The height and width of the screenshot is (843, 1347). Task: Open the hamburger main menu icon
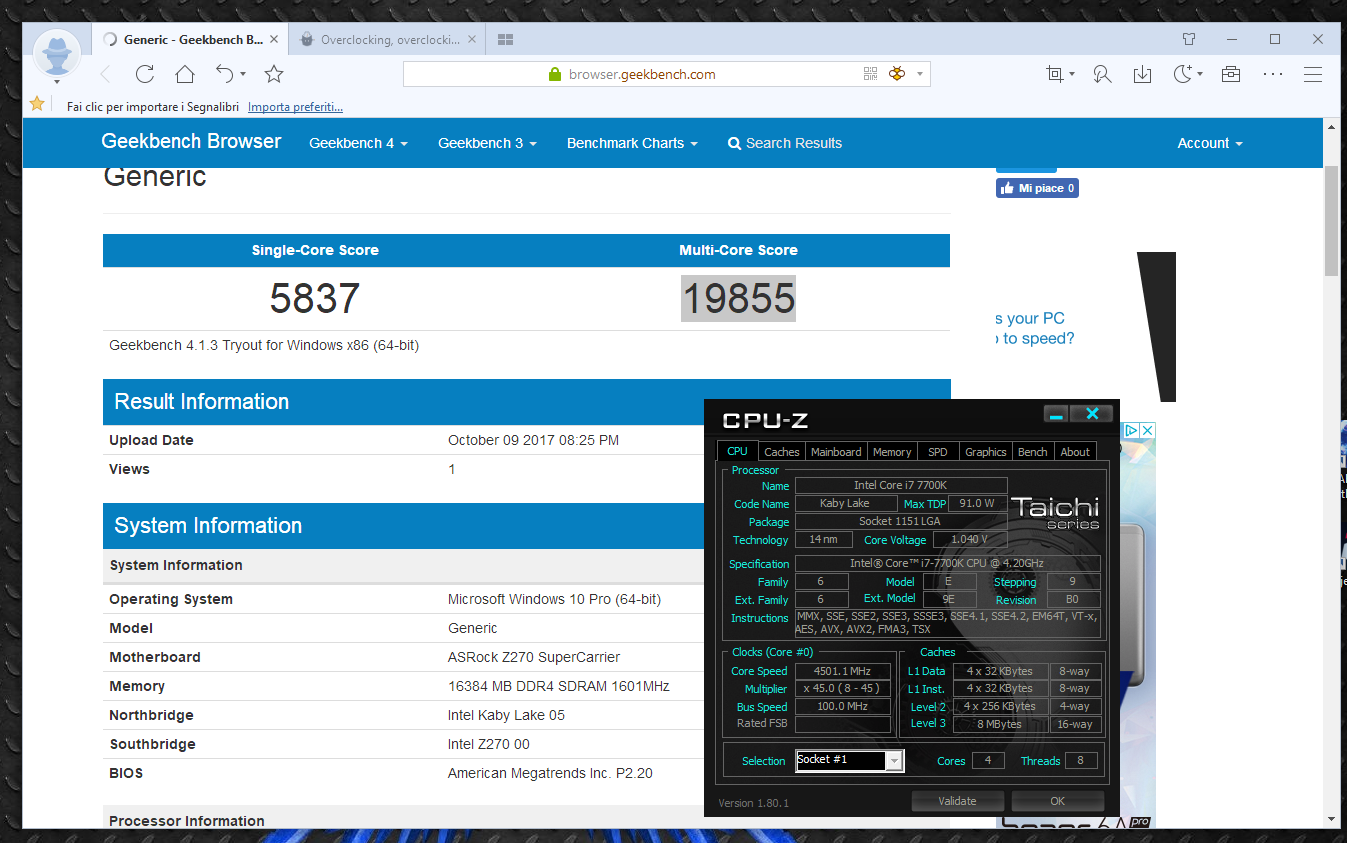1313,74
